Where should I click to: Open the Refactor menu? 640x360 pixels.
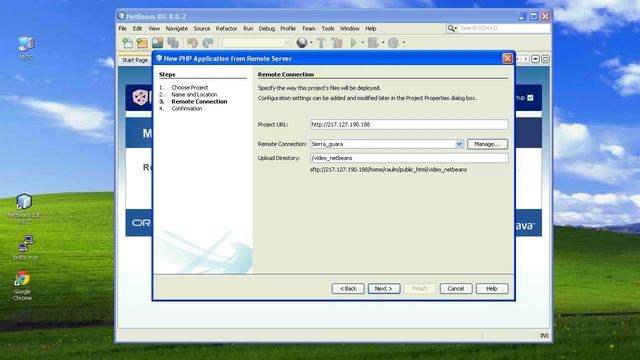pos(226,29)
